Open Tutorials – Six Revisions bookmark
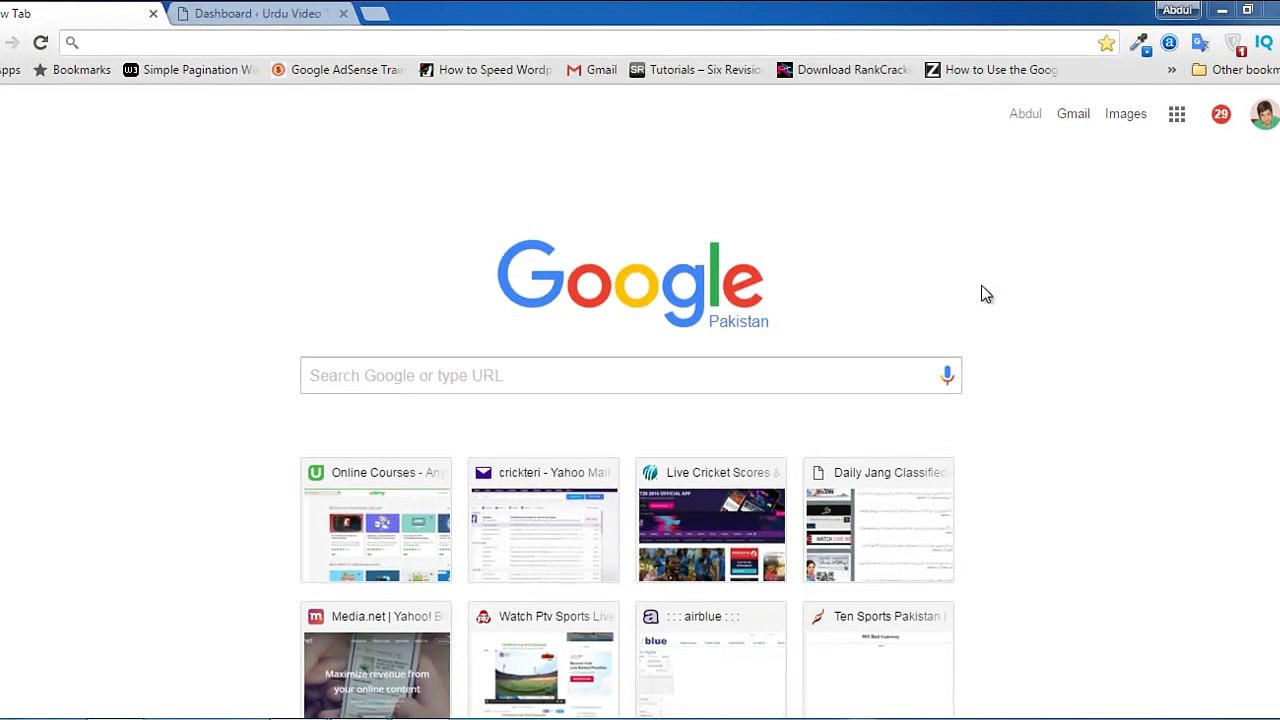1280x720 pixels. click(x=697, y=70)
